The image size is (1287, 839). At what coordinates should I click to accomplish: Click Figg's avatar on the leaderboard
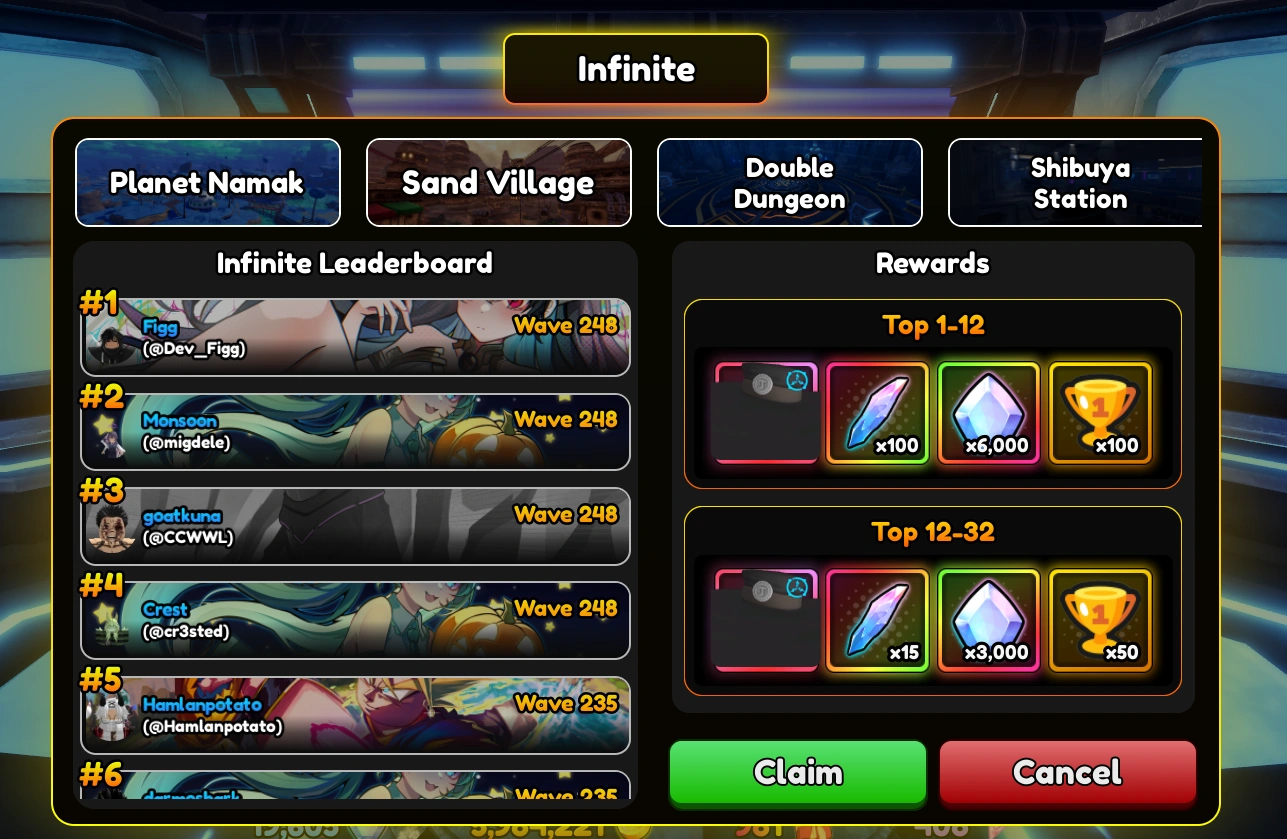(x=110, y=344)
